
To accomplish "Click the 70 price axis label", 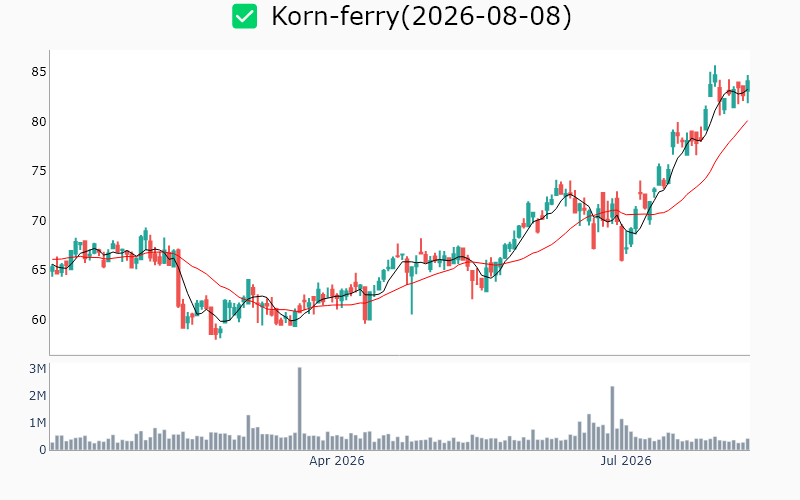I will click(x=39, y=220).
